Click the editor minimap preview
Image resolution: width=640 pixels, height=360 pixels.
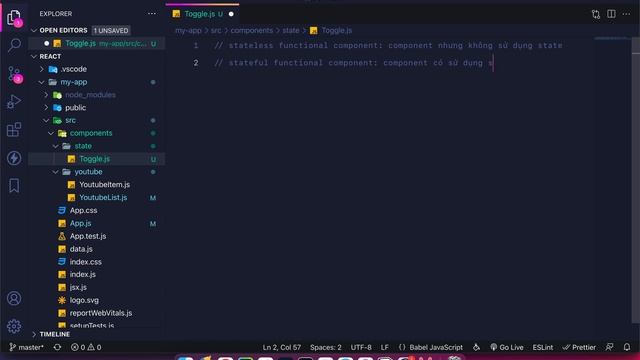click(x=611, y=39)
